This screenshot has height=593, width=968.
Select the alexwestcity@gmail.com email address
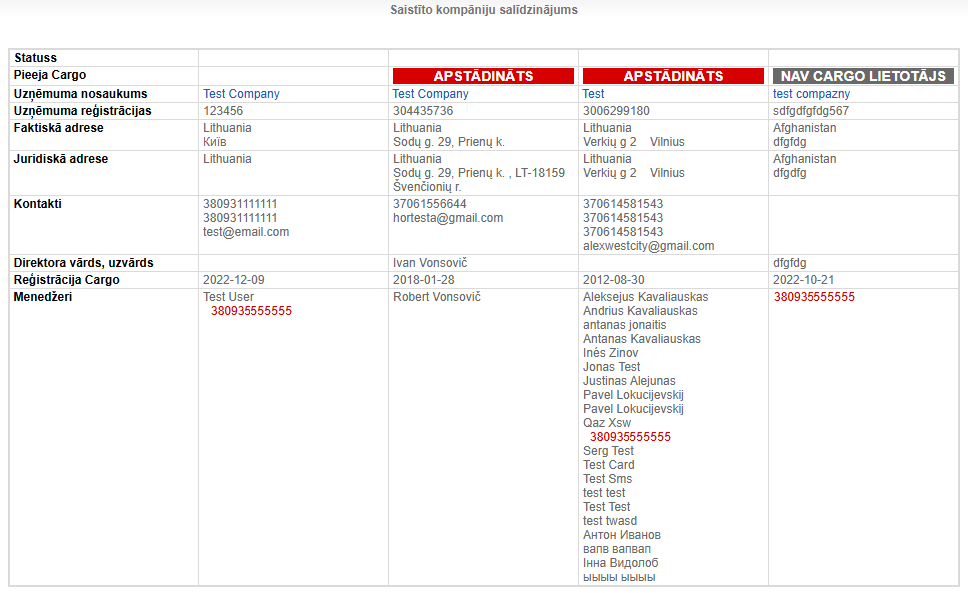648,246
